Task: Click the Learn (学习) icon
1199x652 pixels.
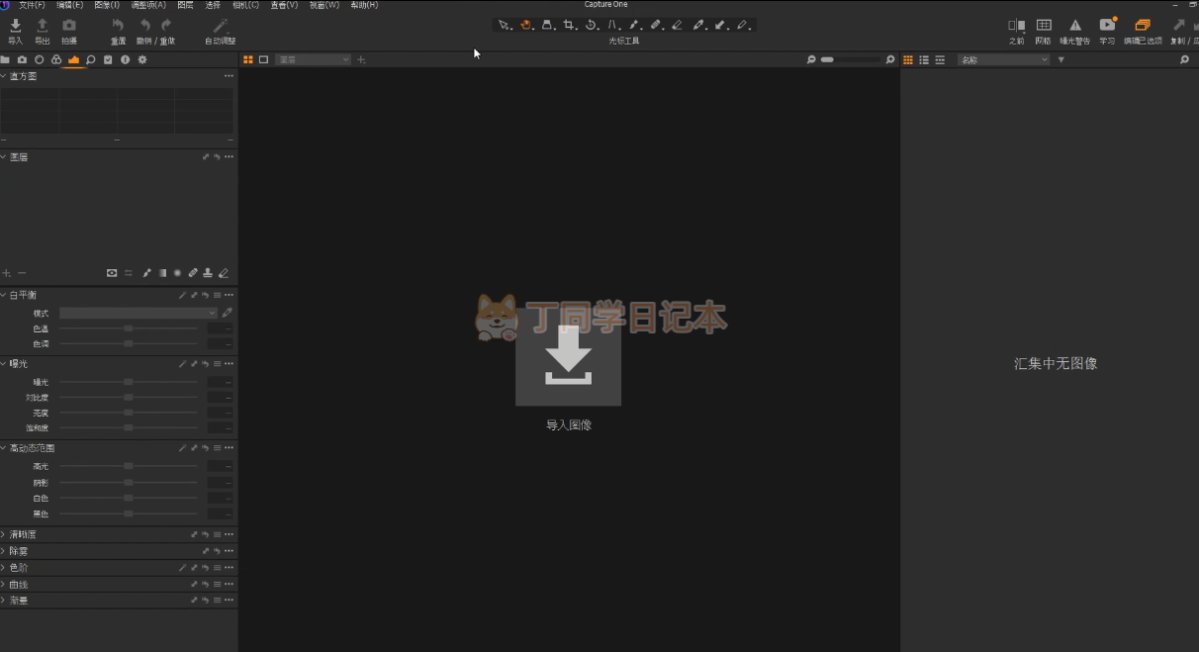Action: (x=1107, y=26)
